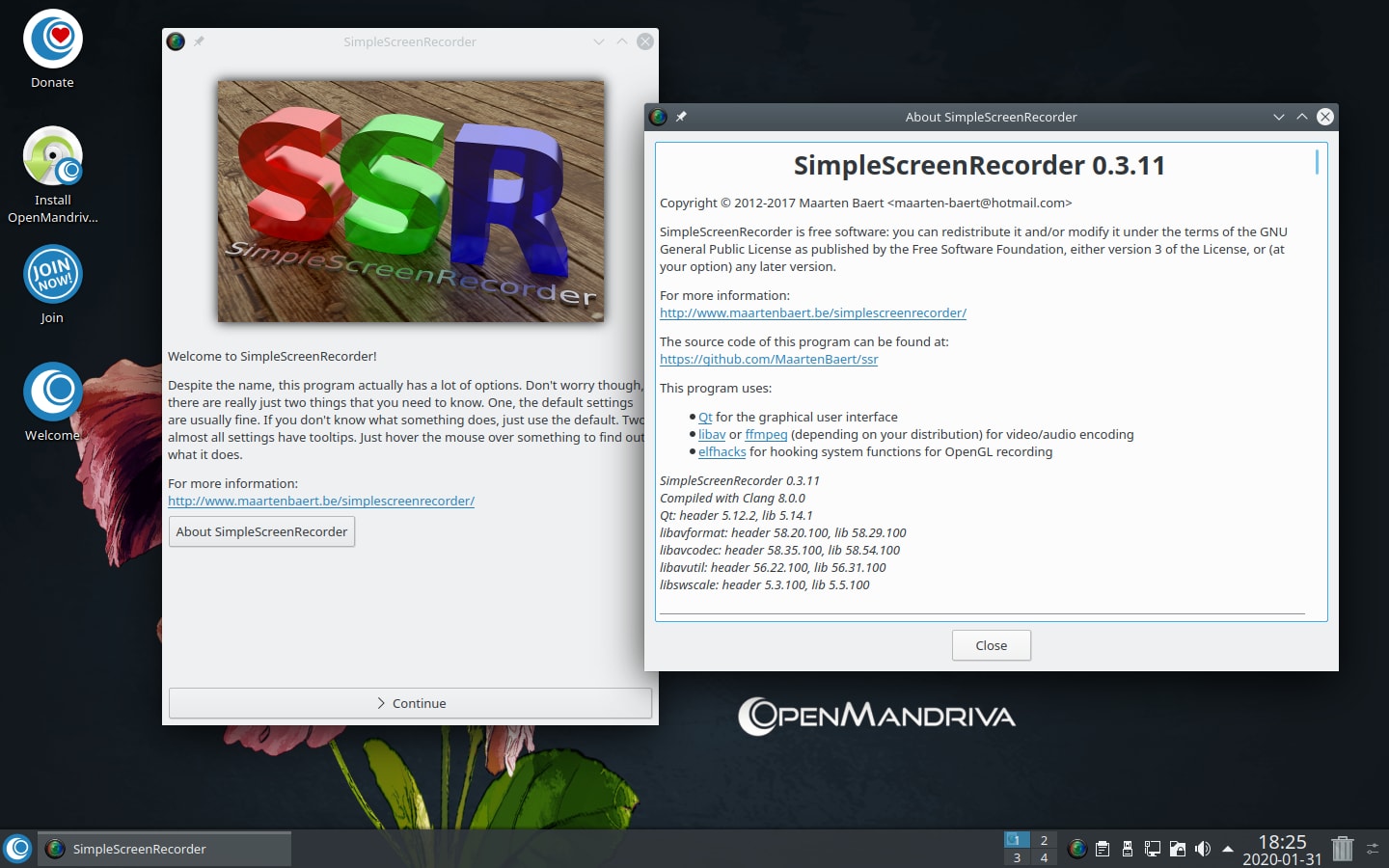The width and height of the screenshot is (1389, 868).
Task: Click the SimpleScreenRecorder system tray icon
Action: (x=1077, y=849)
